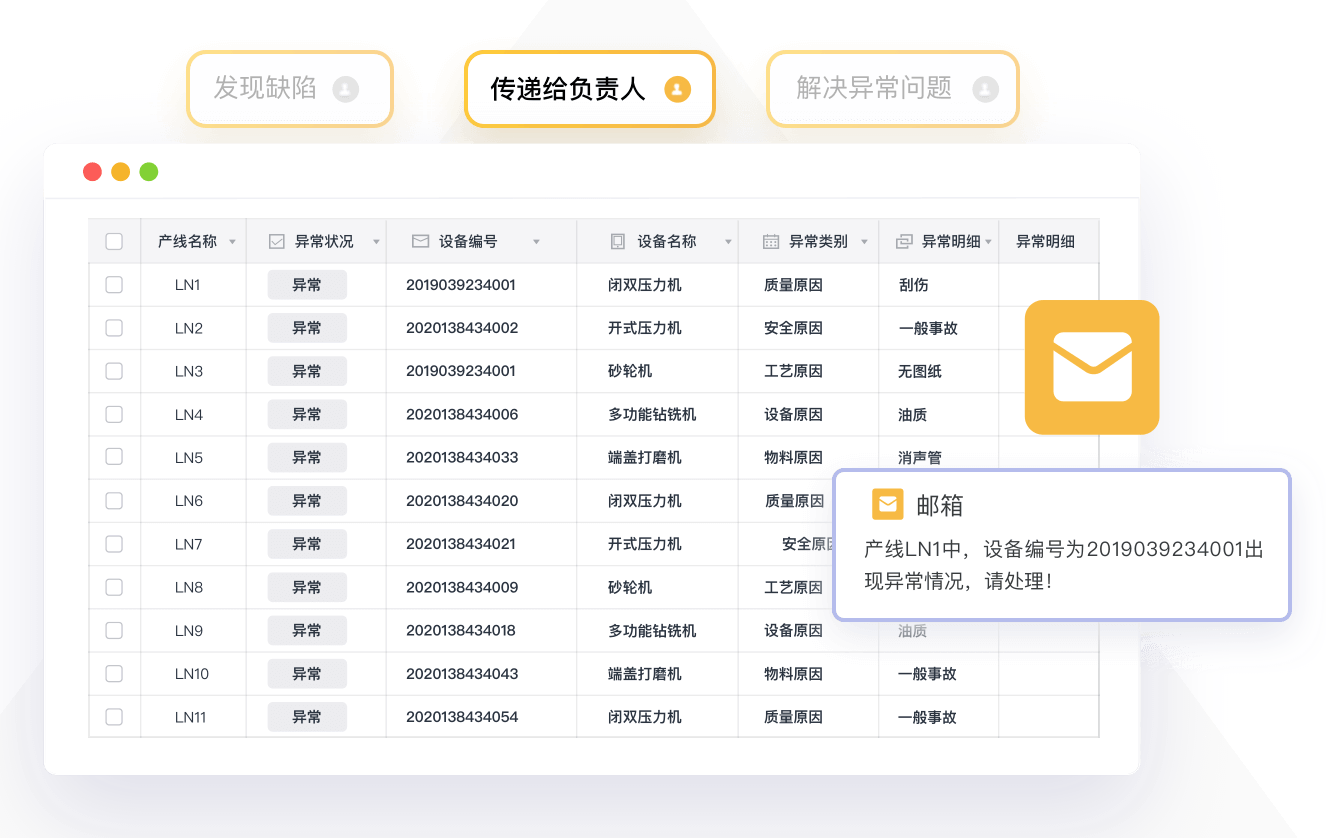This screenshot has width=1326, height=838.
Task: Click the linked-record icon in 异常明细 header
Action: click(x=904, y=242)
